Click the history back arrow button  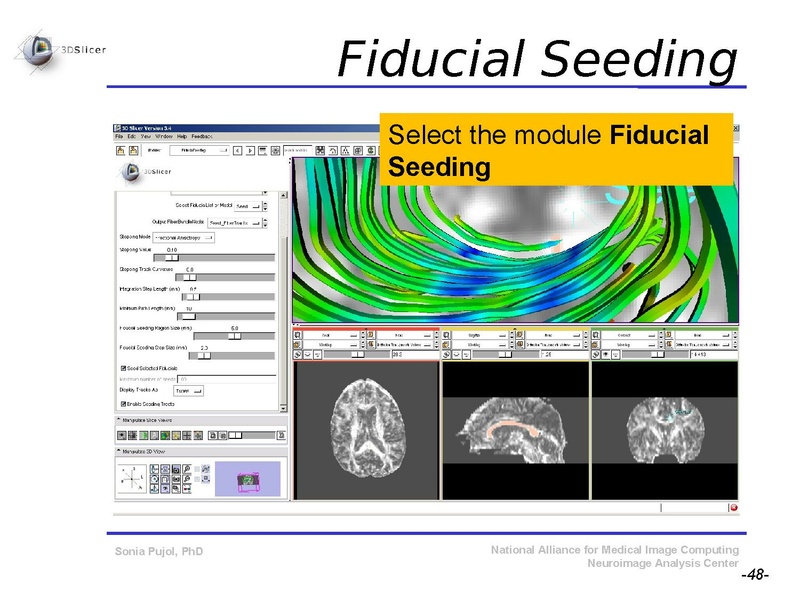tap(237, 149)
